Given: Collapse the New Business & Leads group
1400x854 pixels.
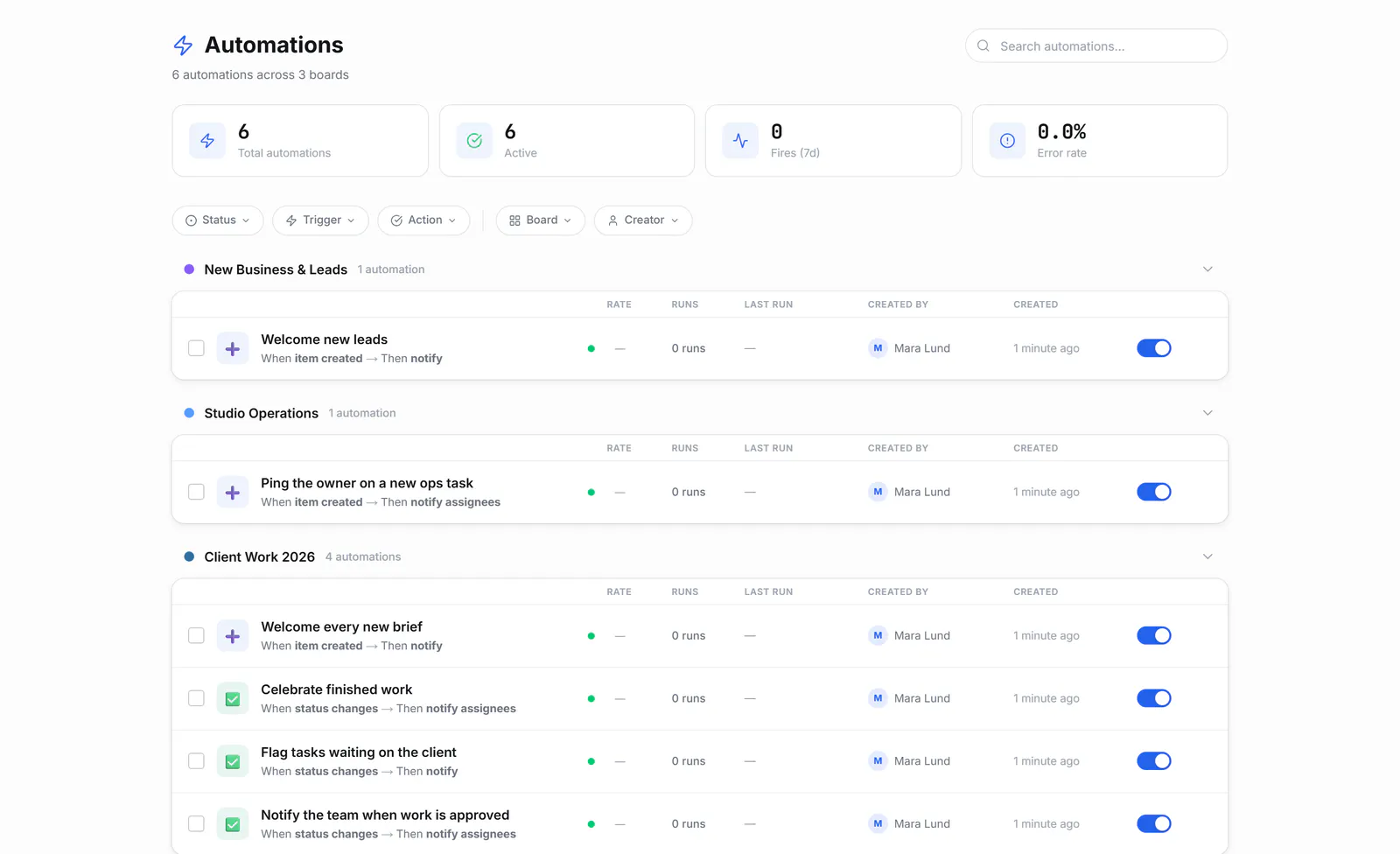Looking at the screenshot, I should [1207, 269].
